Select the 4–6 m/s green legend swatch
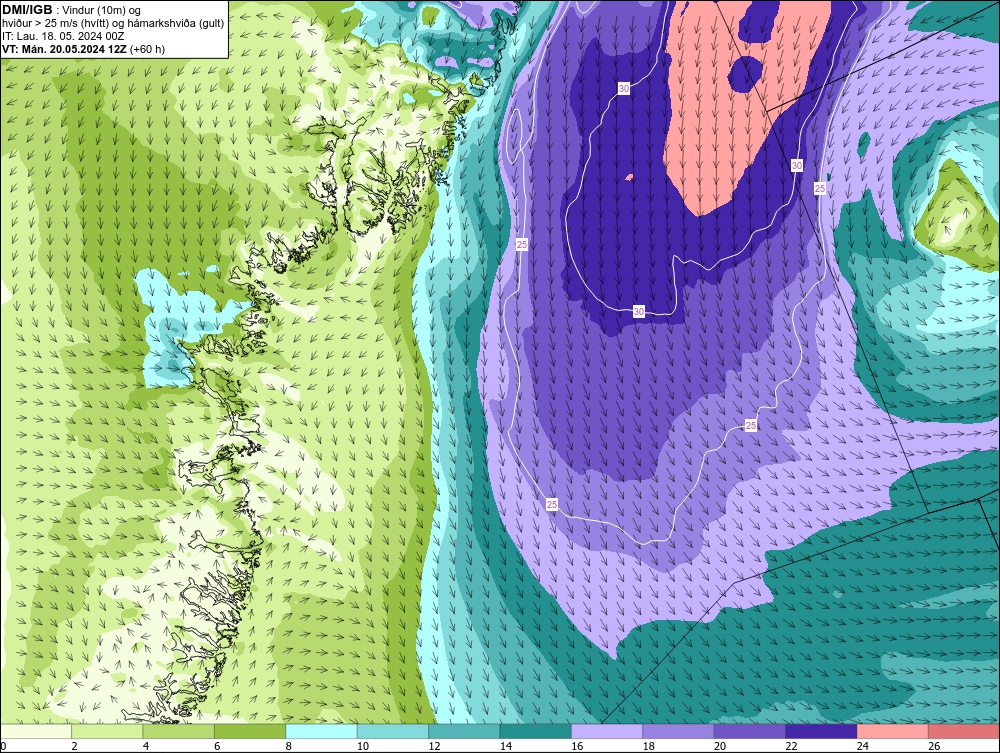 (x=179, y=731)
